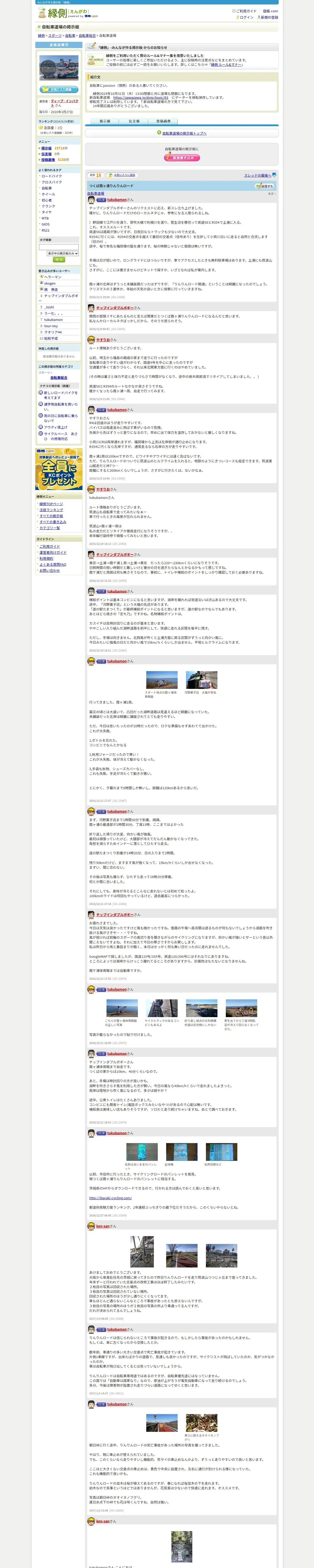Click user tour-ney in ranking list
The height and width of the screenshot is (1568, 314).
point(51,326)
